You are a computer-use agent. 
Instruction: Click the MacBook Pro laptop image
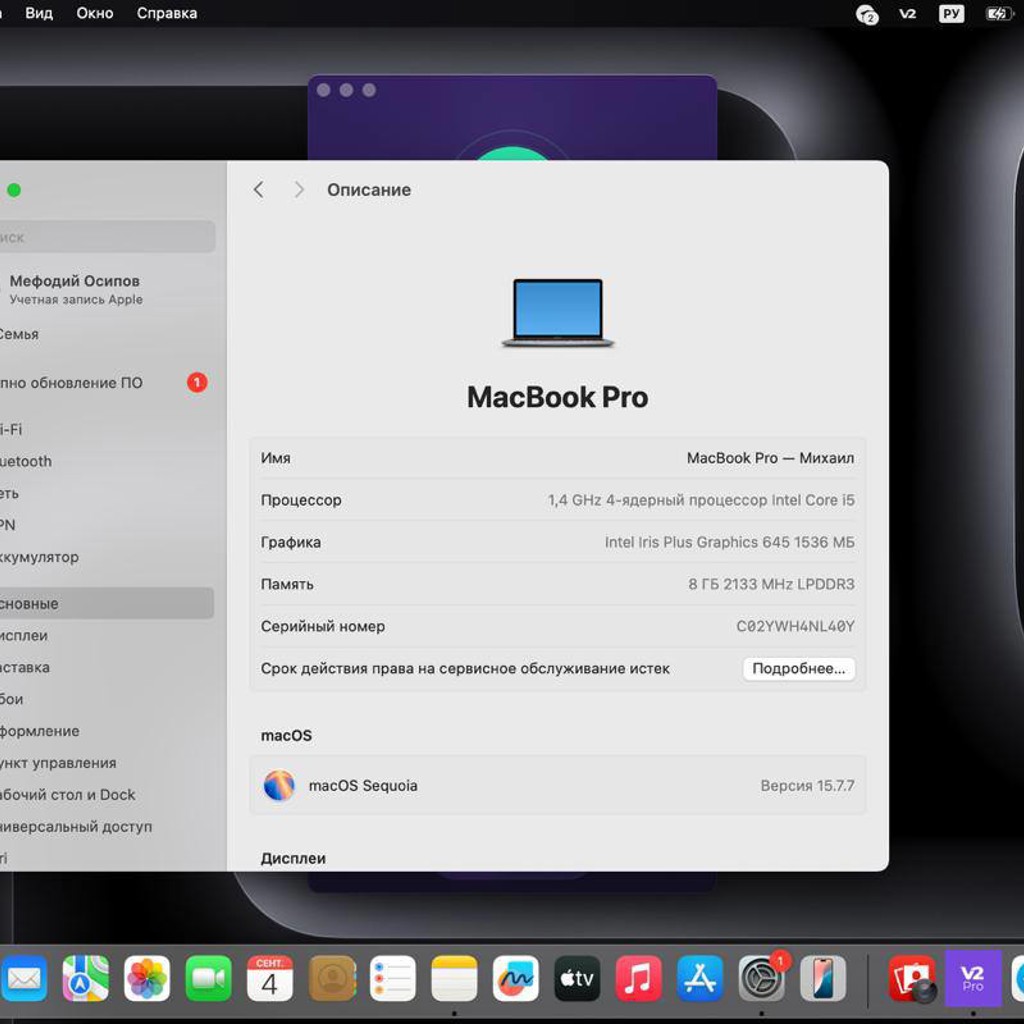(558, 313)
